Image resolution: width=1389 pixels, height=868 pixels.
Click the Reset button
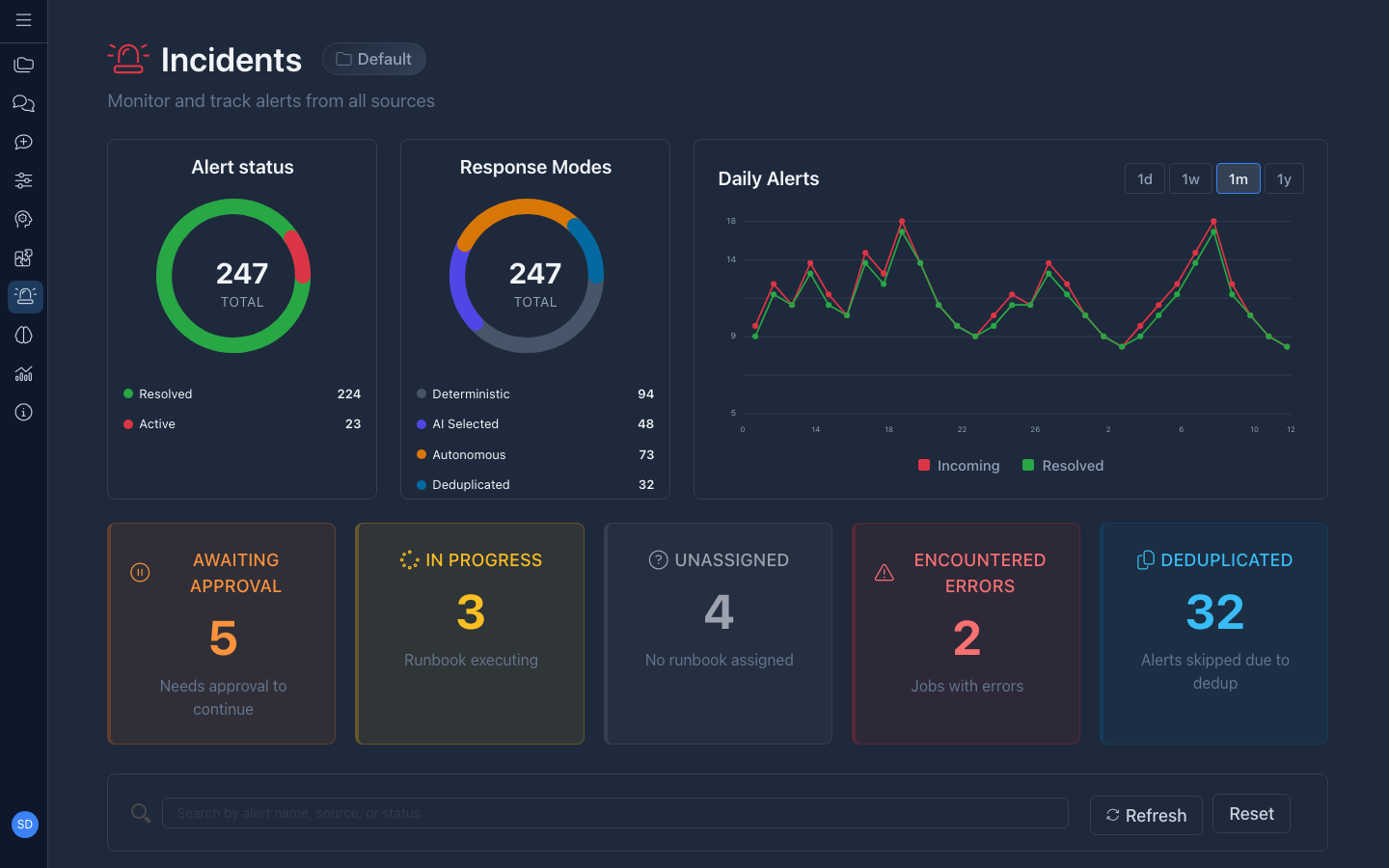(1251, 813)
